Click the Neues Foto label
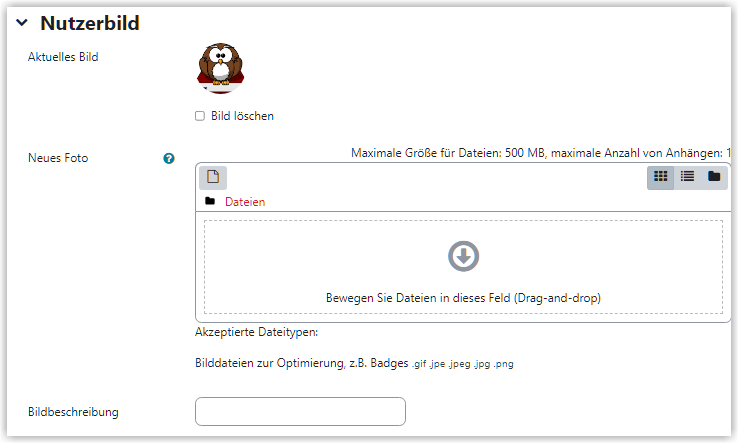The image size is (739, 444). pos(58,158)
